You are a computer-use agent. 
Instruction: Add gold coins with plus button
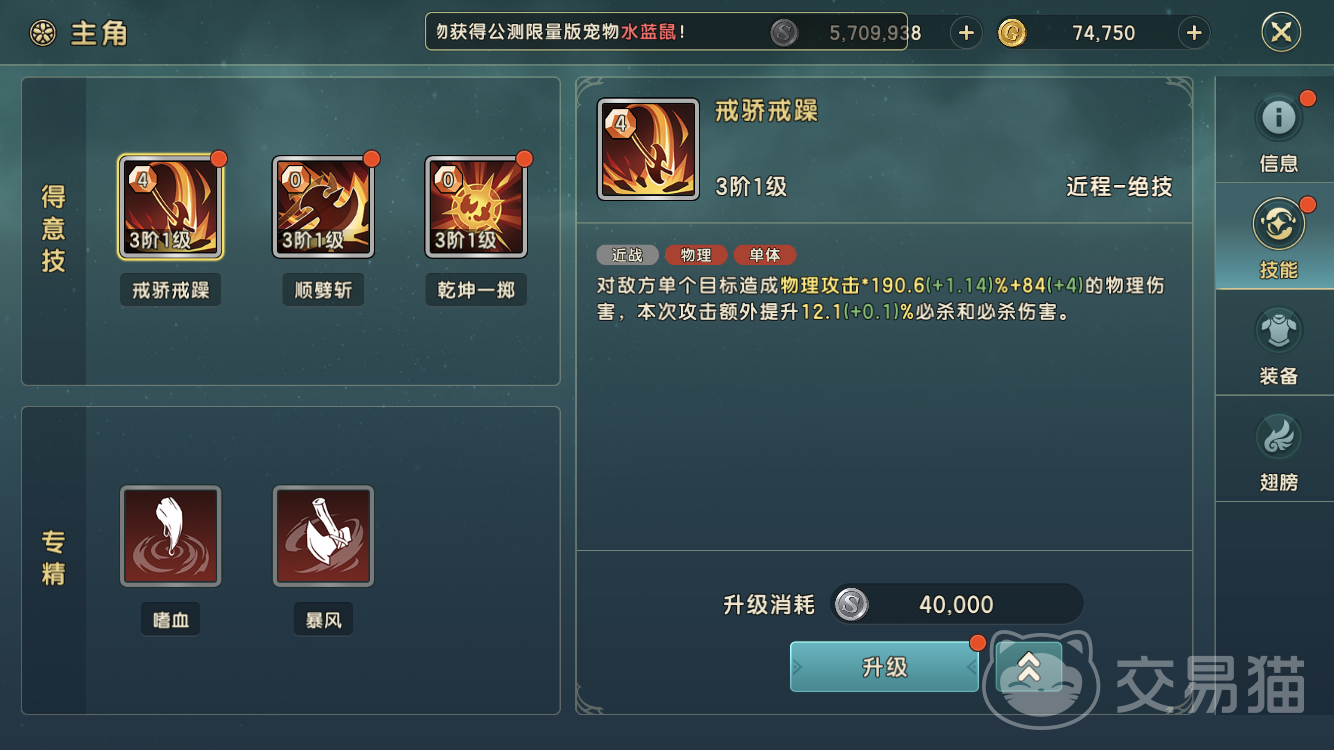1194,33
